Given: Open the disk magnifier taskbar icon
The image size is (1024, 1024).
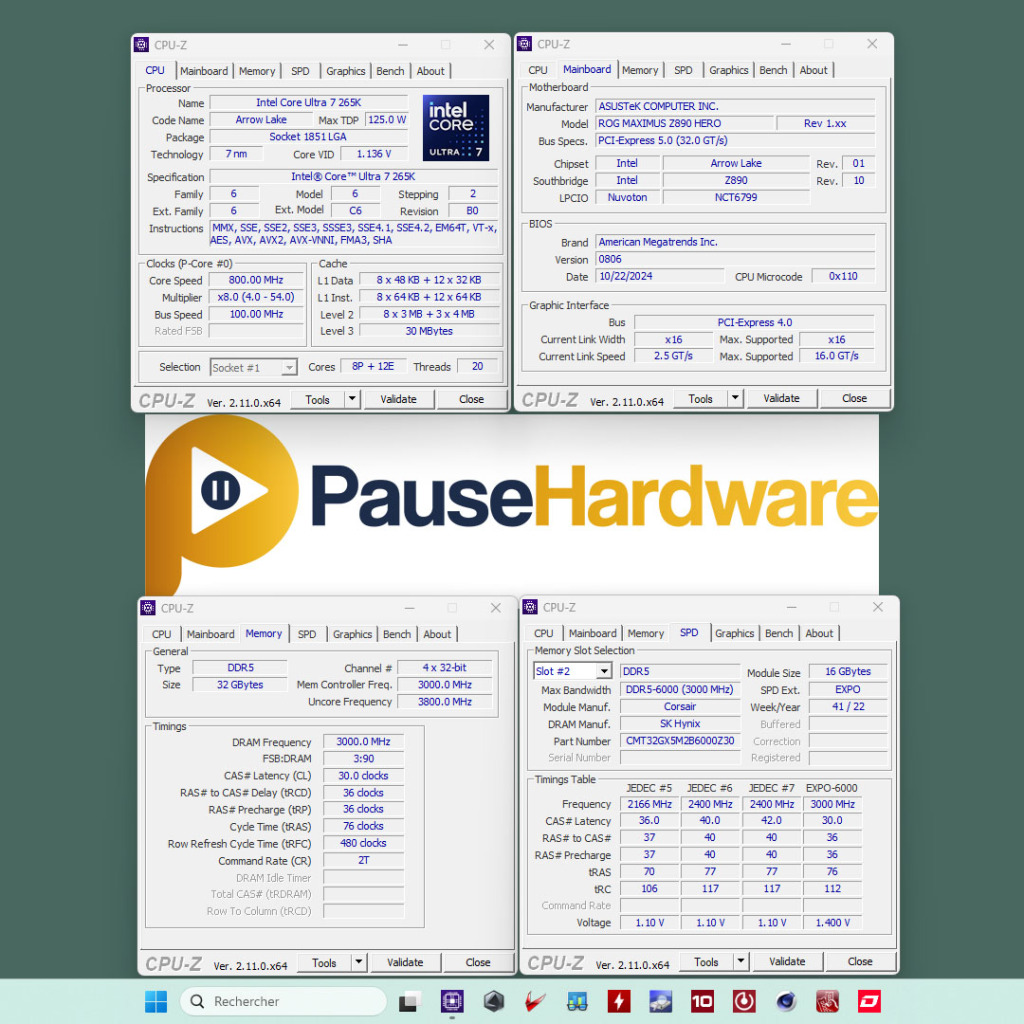Looking at the screenshot, I should 660,1001.
